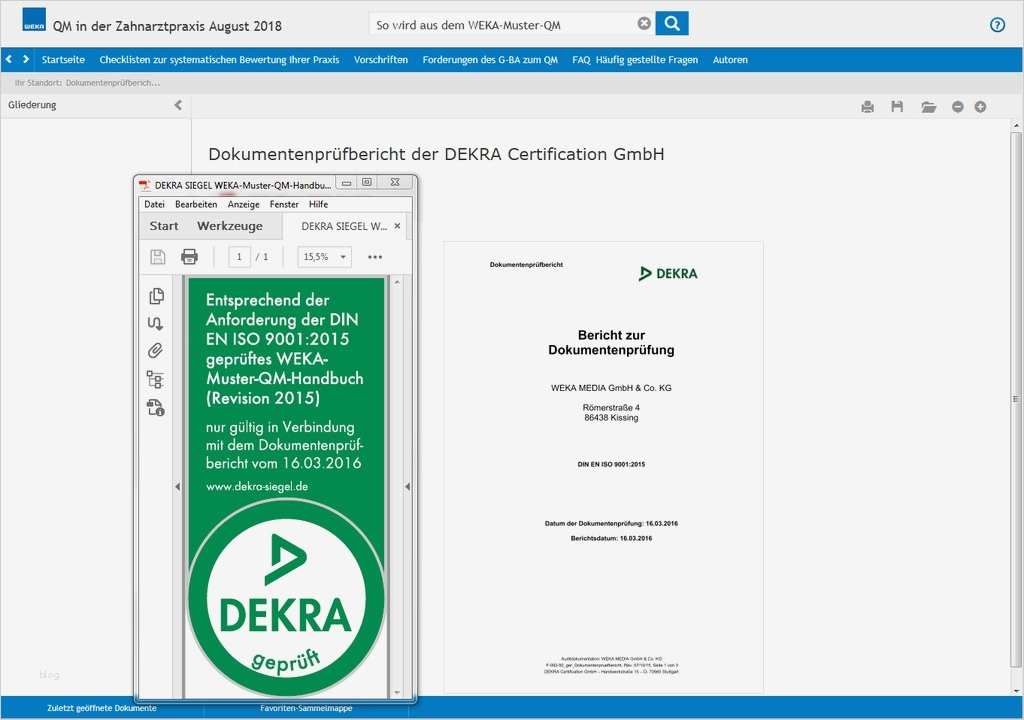Image resolution: width=1024 pixels, height=720 pixels.
Task: Clear the search field text
Action: [x=644, y=24]
